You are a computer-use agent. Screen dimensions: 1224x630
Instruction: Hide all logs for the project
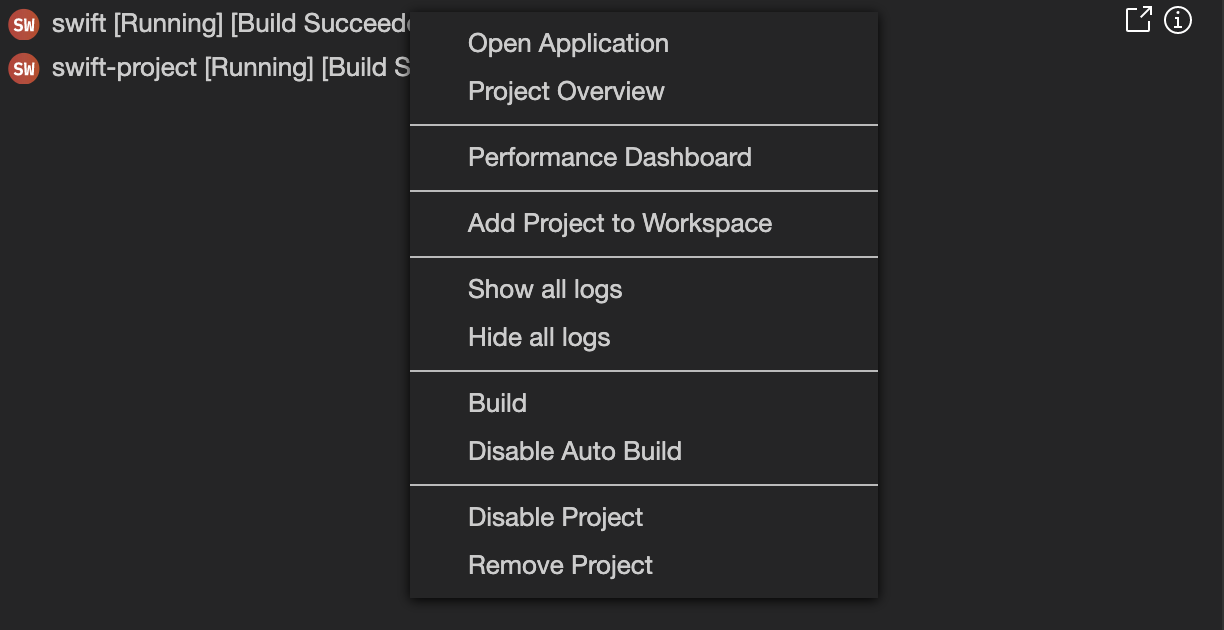pyautogui.click(x=539, y=337)
